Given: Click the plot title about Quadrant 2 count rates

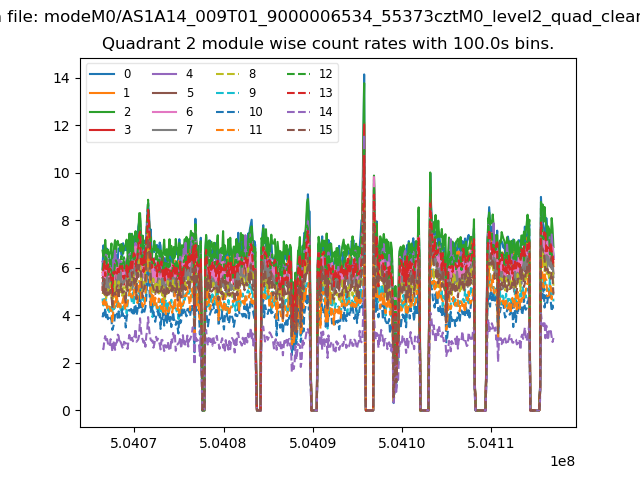Looking at the screenshot, I should 327,44.
